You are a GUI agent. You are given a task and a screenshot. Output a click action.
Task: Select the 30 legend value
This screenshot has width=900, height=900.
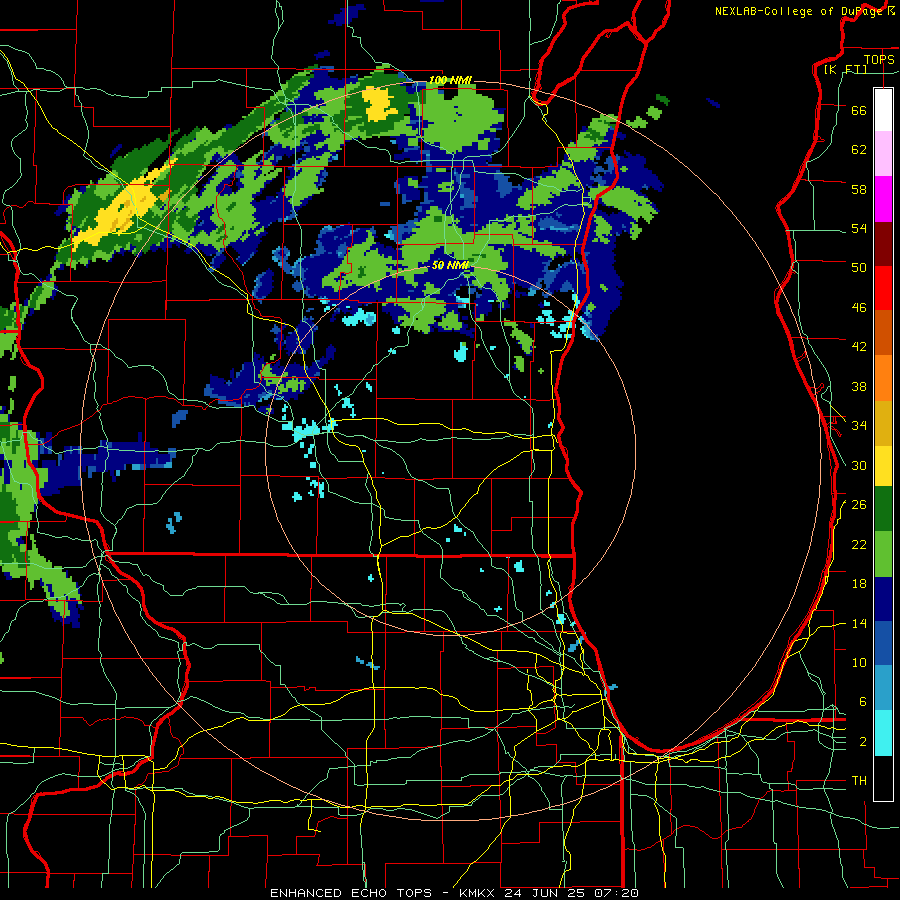pyautogui.click(x=859, y=465)
